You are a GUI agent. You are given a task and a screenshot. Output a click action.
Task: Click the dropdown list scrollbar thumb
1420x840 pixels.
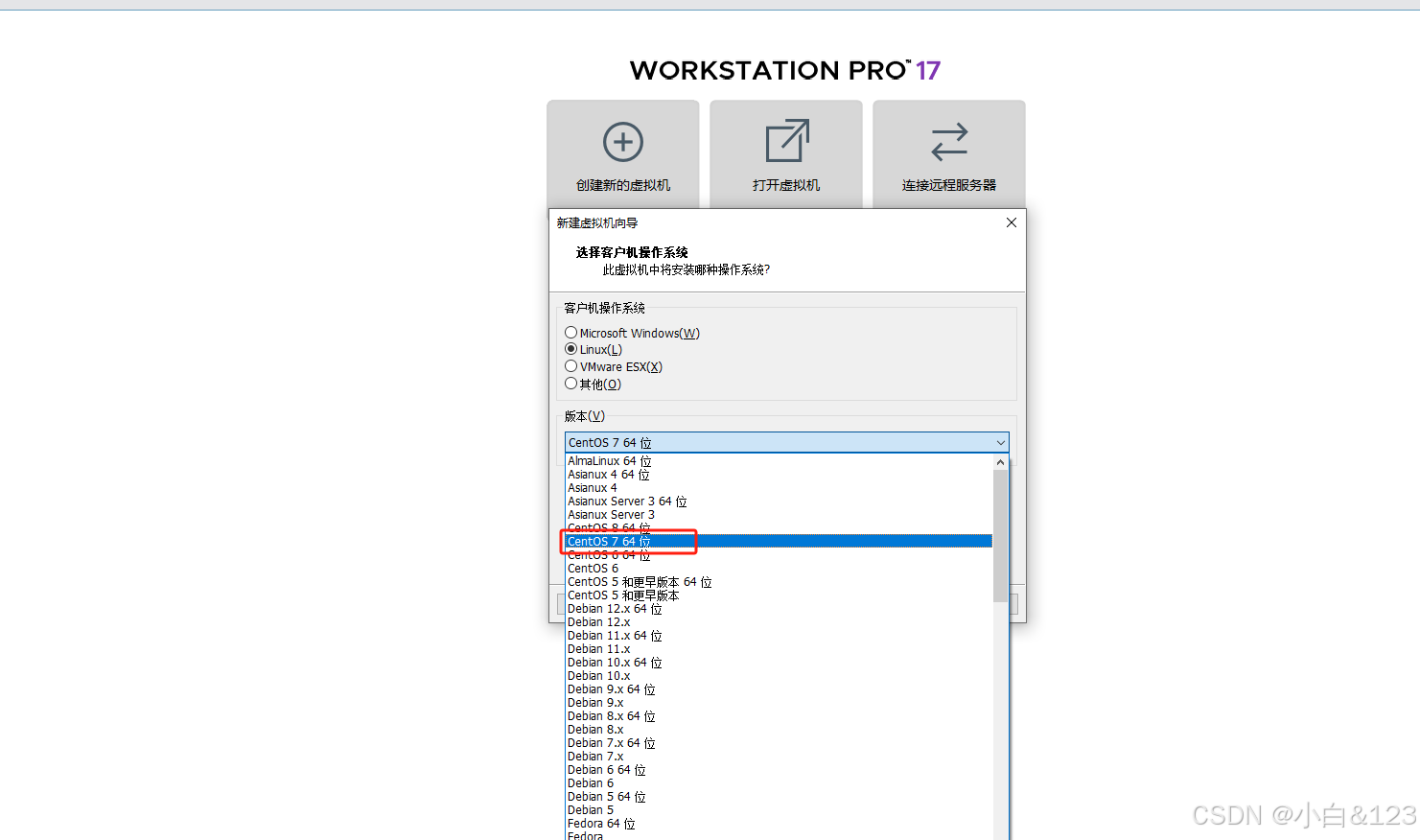[x=1000, y=536]
